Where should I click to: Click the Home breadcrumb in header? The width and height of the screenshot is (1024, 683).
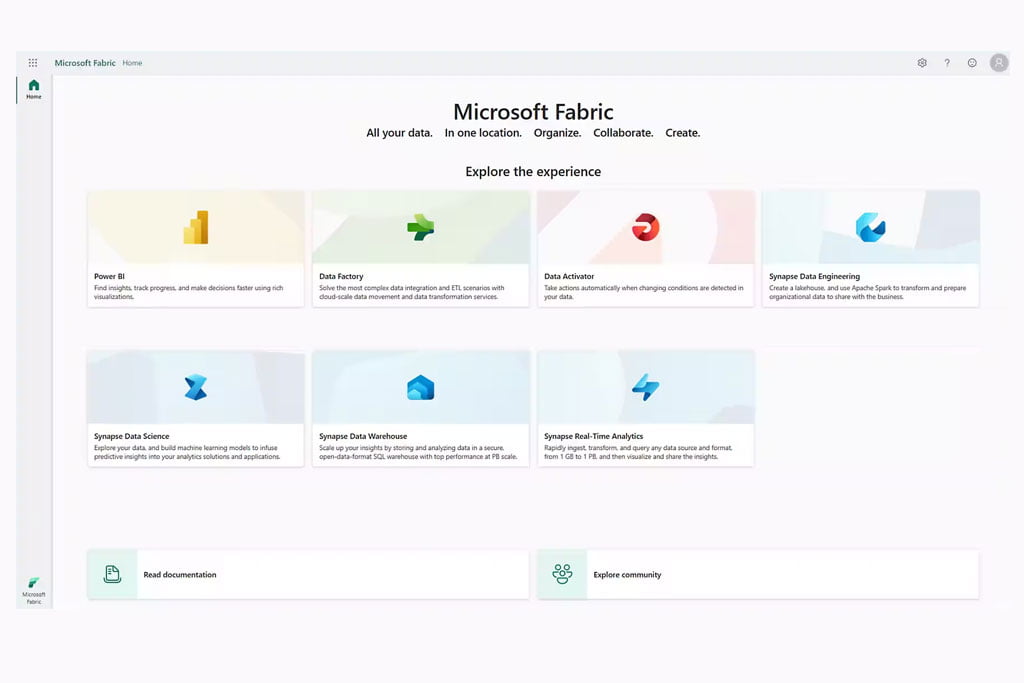132,63
